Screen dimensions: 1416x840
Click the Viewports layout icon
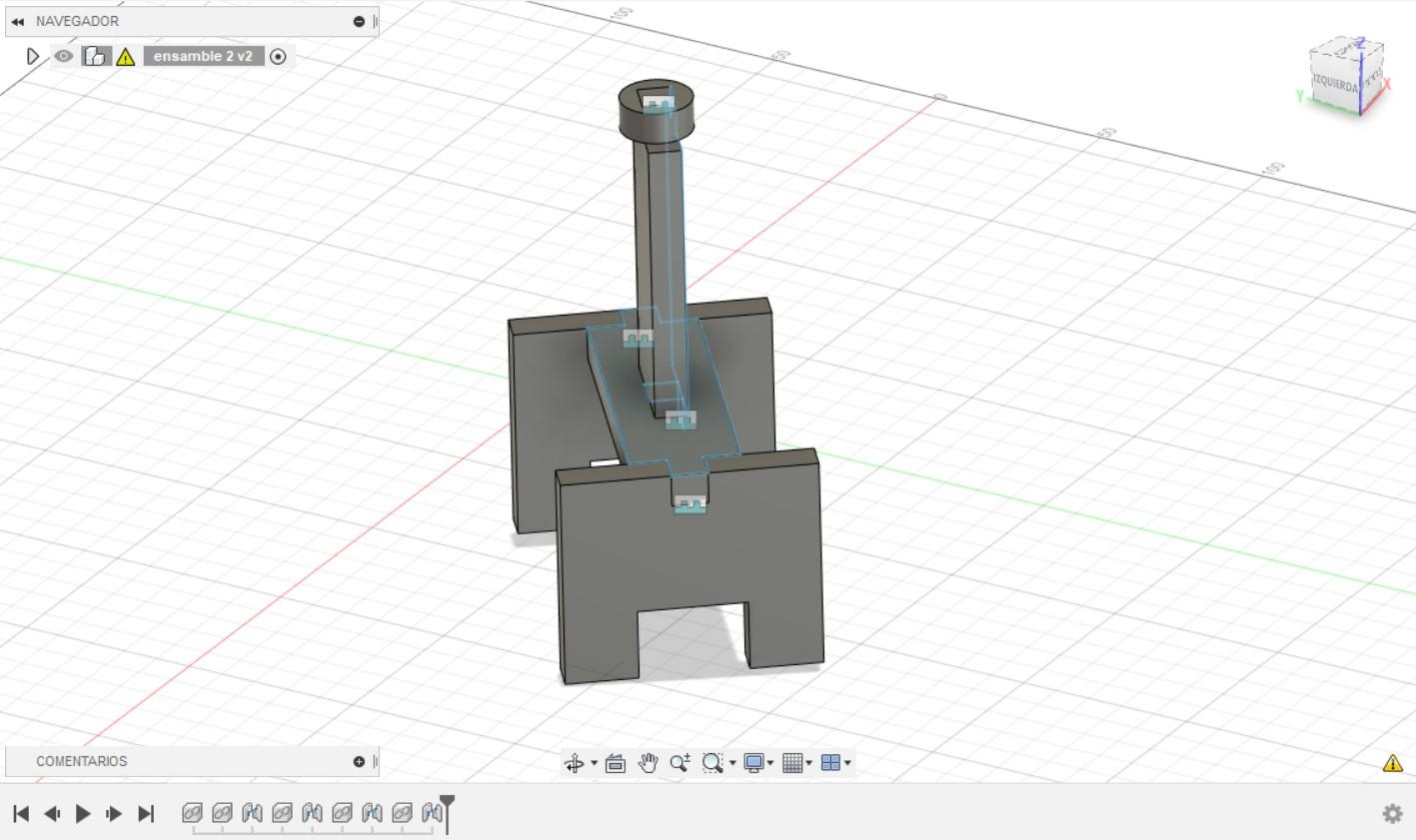[x=830, y=763]
